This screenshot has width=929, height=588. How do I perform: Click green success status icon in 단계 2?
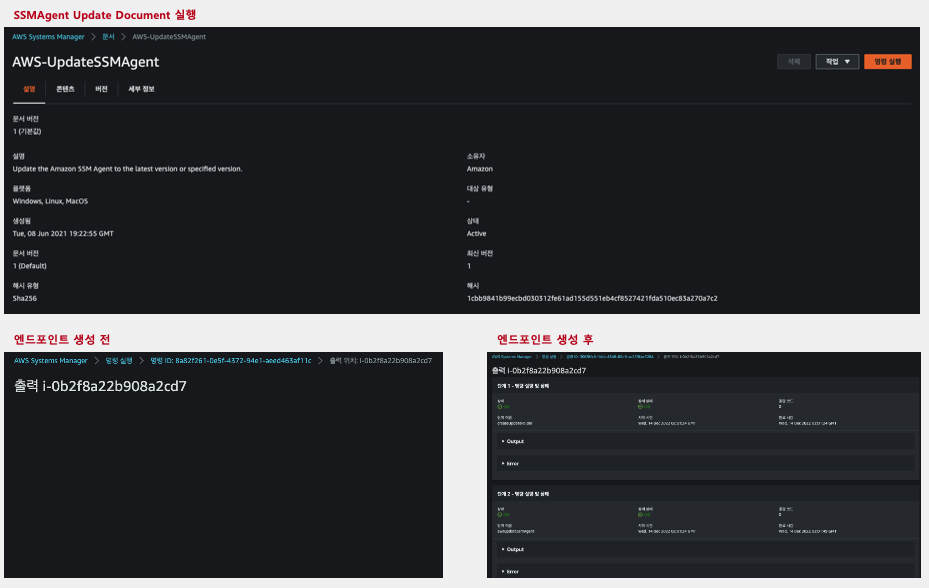click(500, 514)
